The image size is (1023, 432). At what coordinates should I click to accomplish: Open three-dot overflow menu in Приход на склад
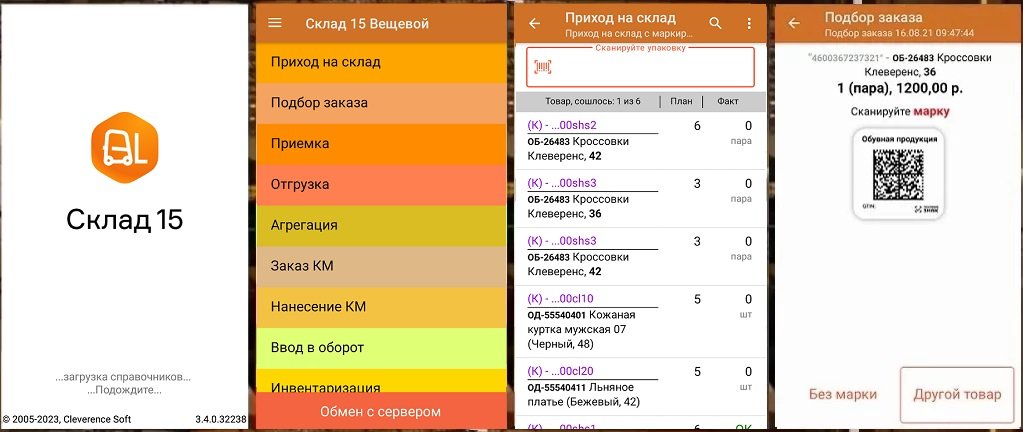point(749,23)
